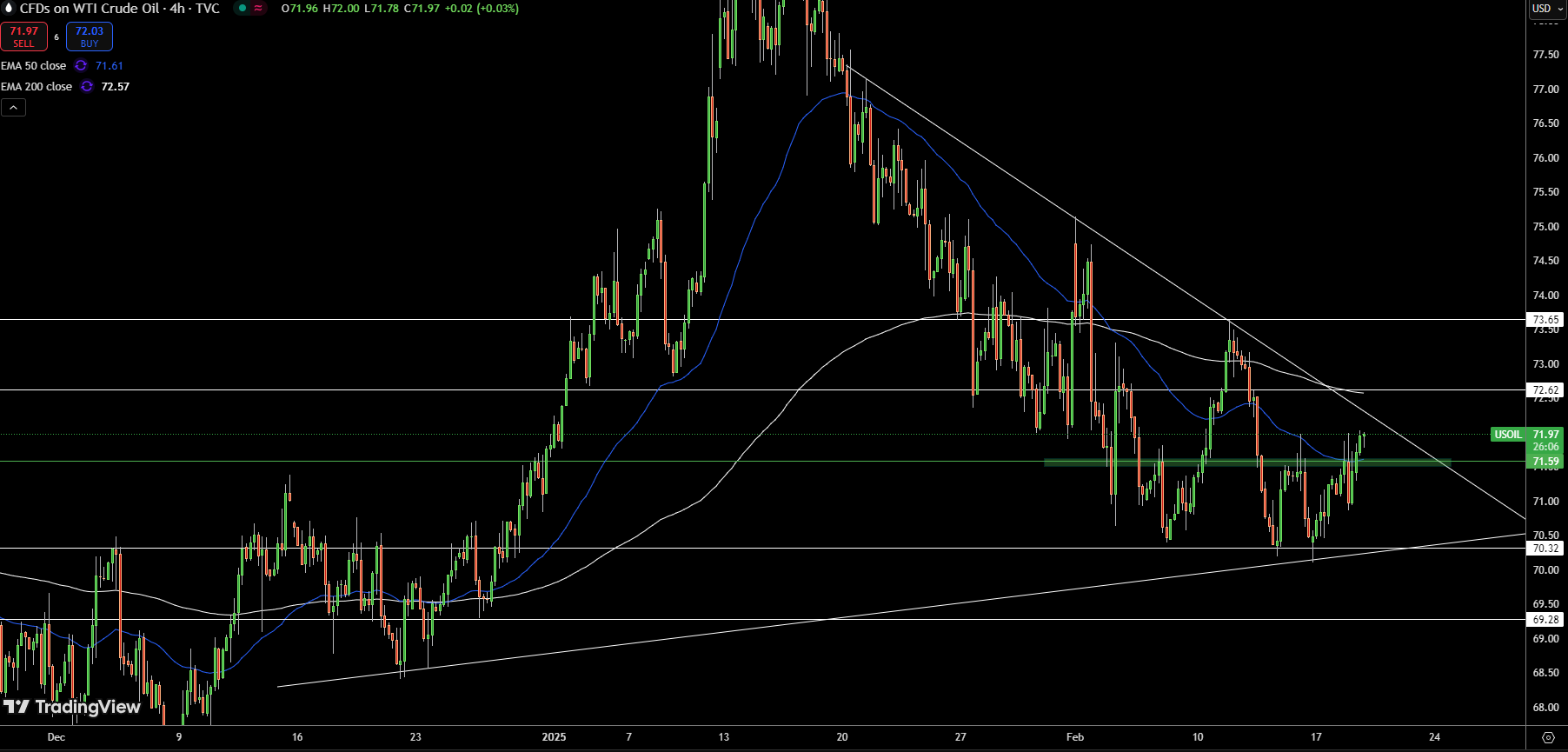Screen dimensions: 1568x752
Task: Click the 70.32 horizontal line price label
Action: (x=1545, y=549)
